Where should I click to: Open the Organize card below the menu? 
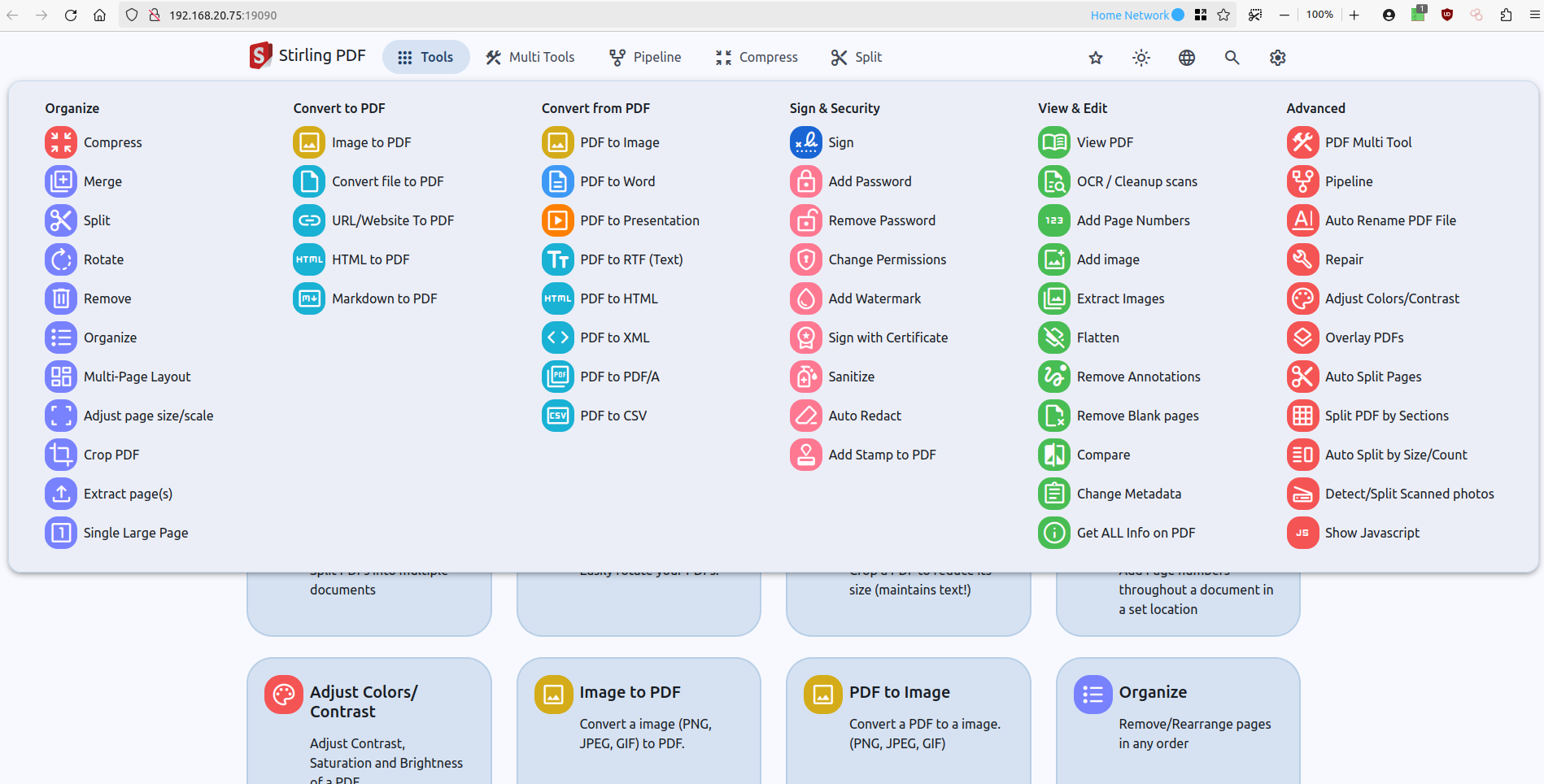[x=1178, y=721]
